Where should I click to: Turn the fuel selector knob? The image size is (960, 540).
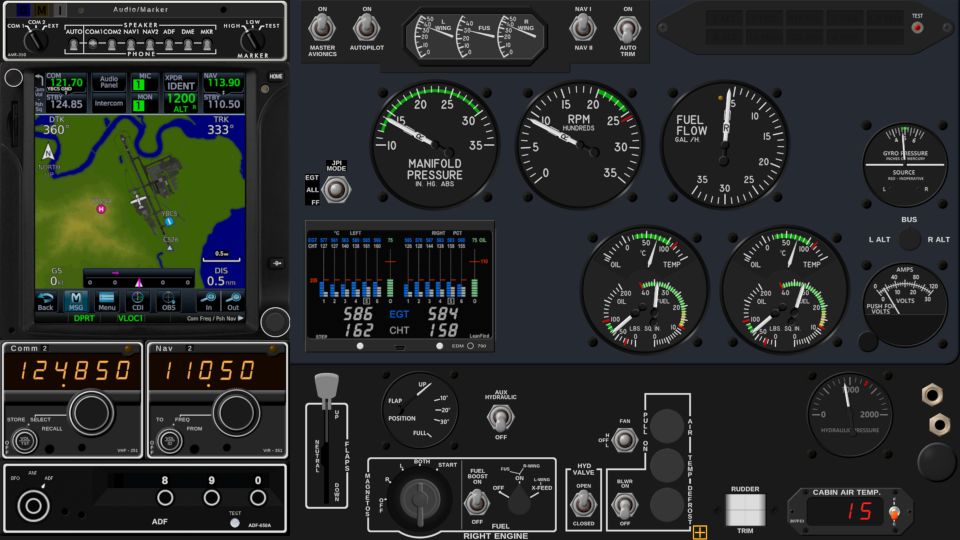(519, 498)
